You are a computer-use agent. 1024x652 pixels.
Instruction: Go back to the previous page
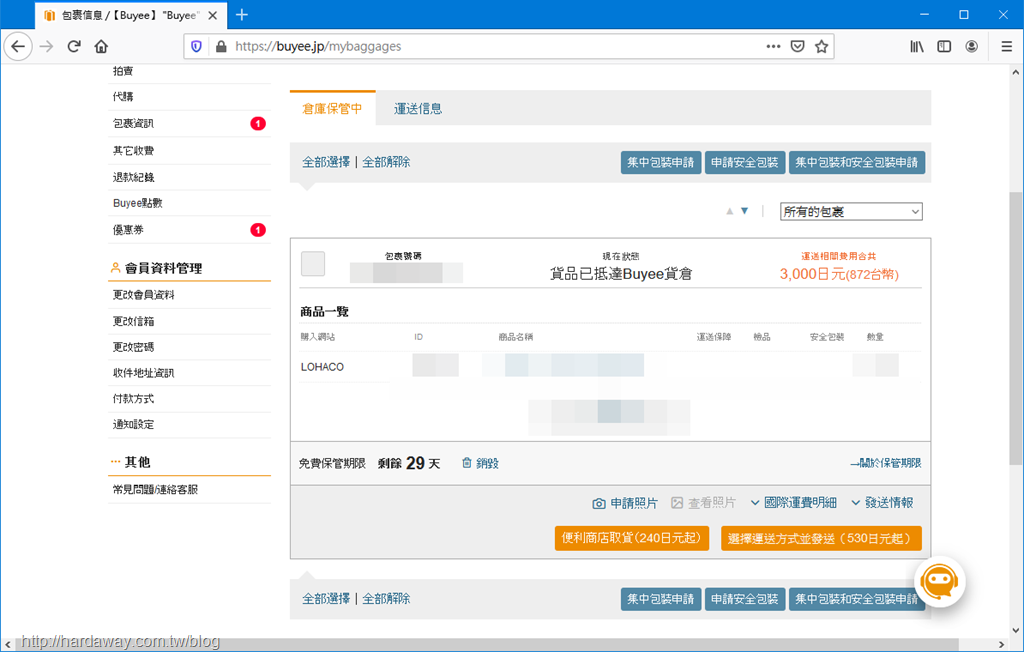pyautogui.click(x=18, y=46)
